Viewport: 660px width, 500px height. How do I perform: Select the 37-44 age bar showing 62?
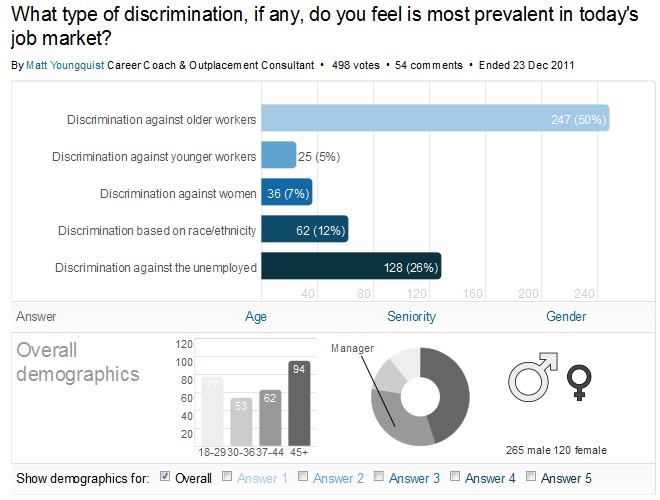click(270, 418)
